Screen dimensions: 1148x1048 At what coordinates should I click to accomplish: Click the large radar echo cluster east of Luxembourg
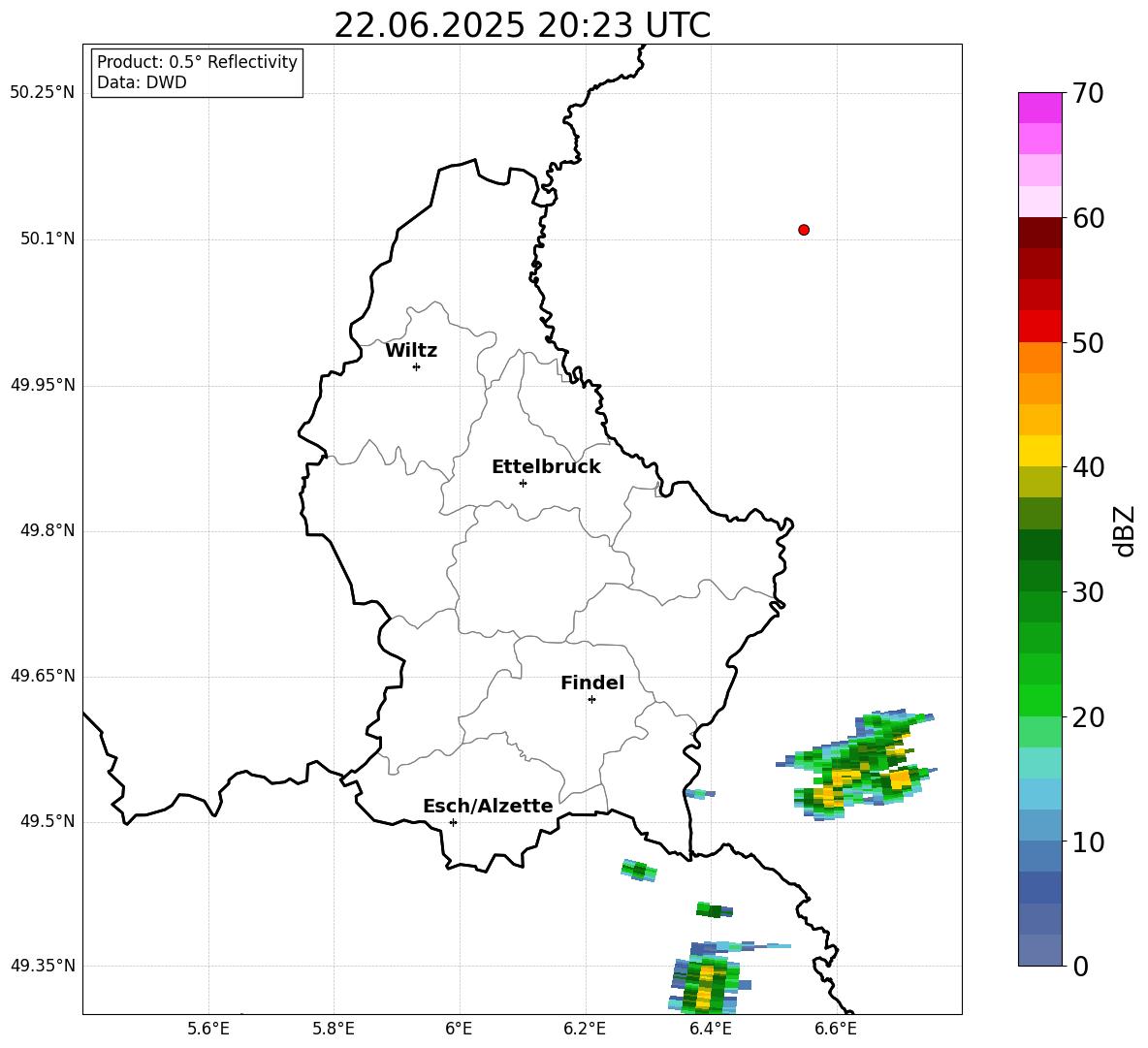point(856,765)
